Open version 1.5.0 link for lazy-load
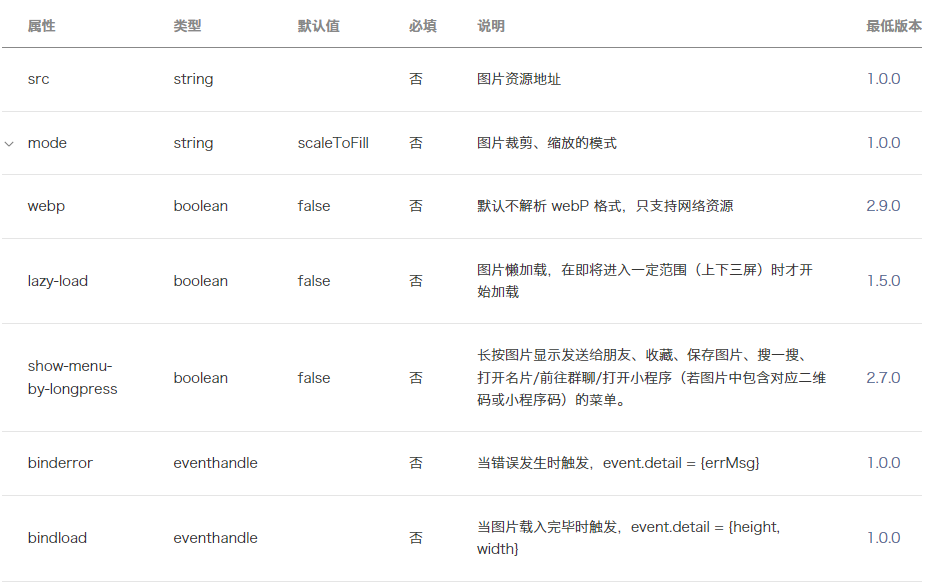 883,281
